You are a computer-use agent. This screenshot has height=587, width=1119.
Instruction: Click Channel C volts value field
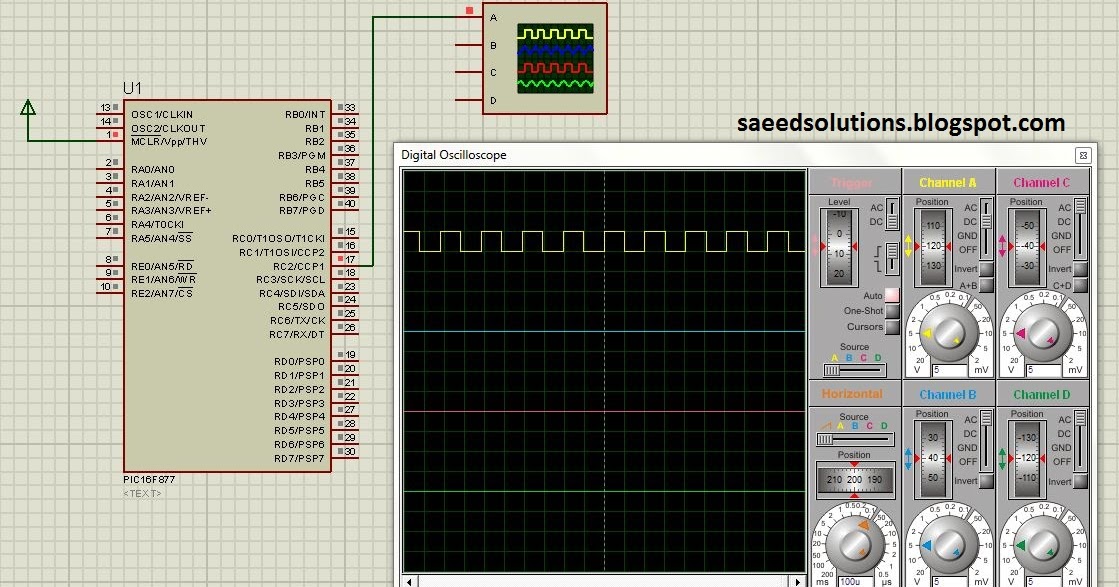[1043, 369]
